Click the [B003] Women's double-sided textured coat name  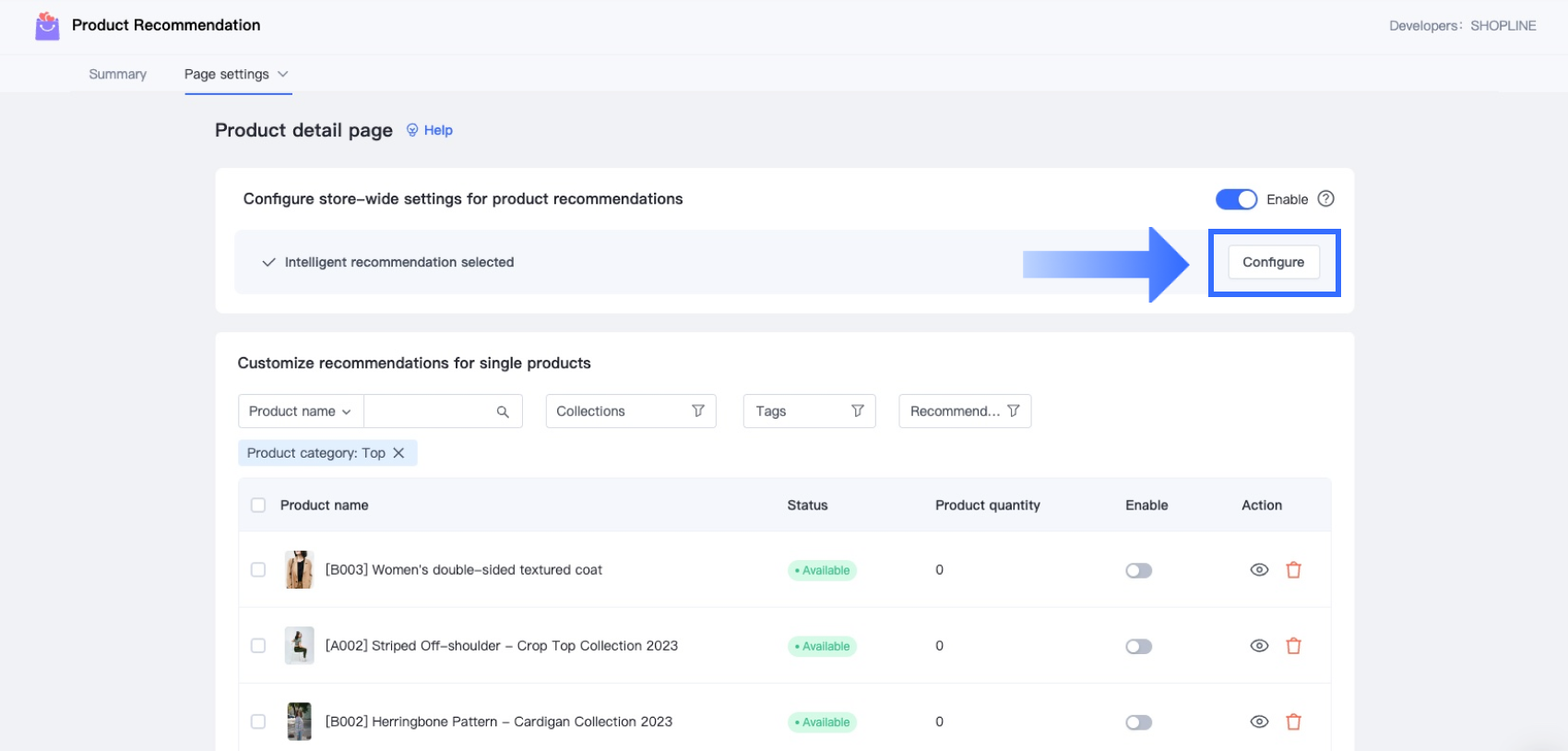coord(464,570)
